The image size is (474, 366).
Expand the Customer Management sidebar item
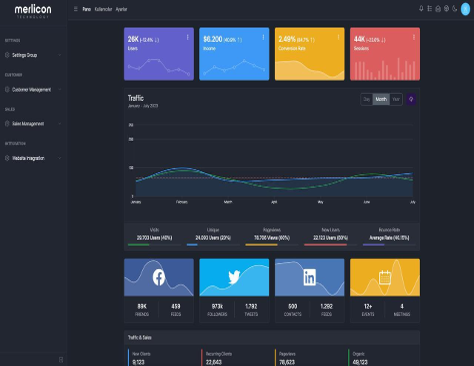(33, 89)
